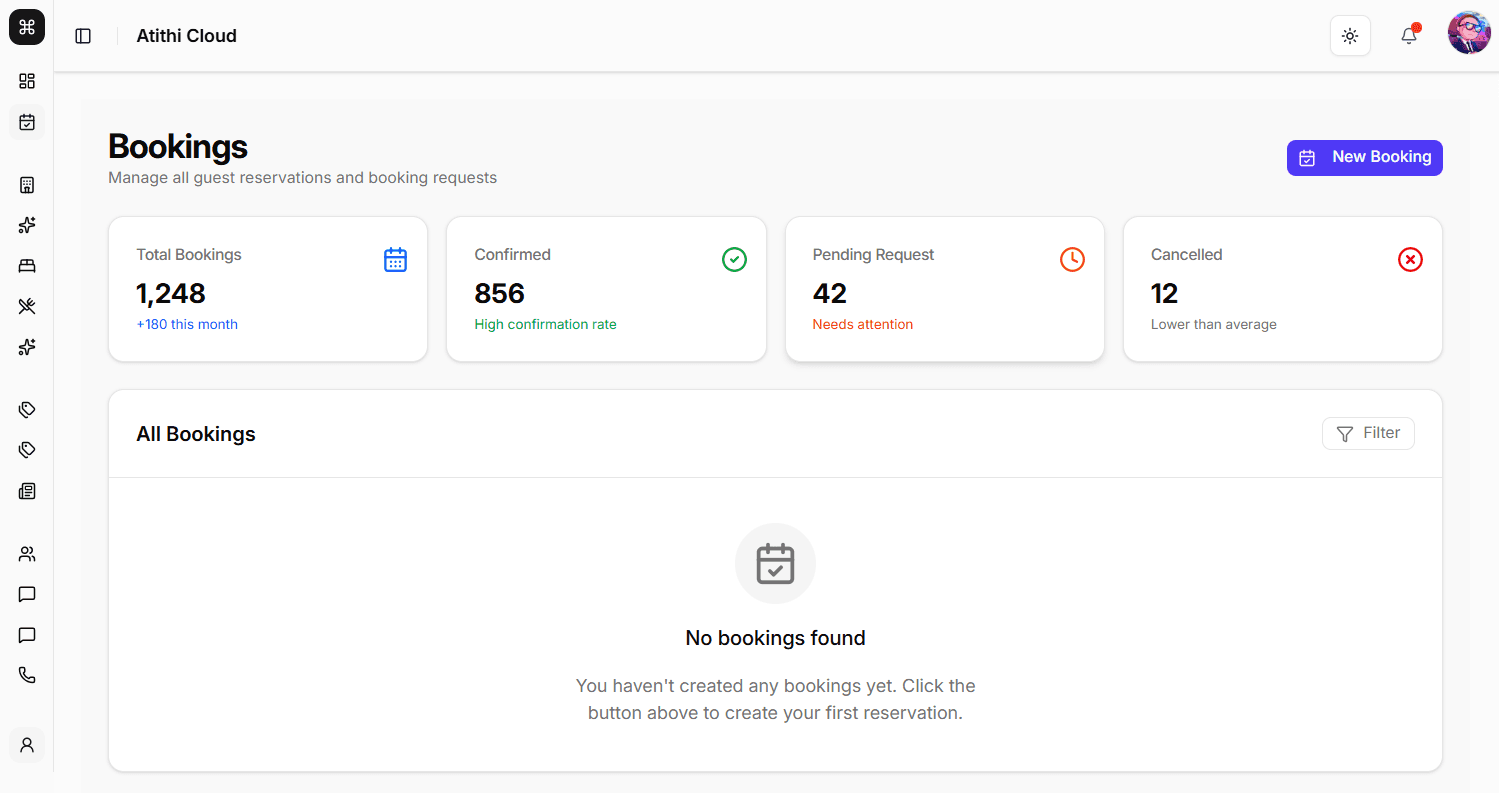
Task: Open the hotel building icon in the sidebar
Action: pyautogui.click(x=27, y=184)
